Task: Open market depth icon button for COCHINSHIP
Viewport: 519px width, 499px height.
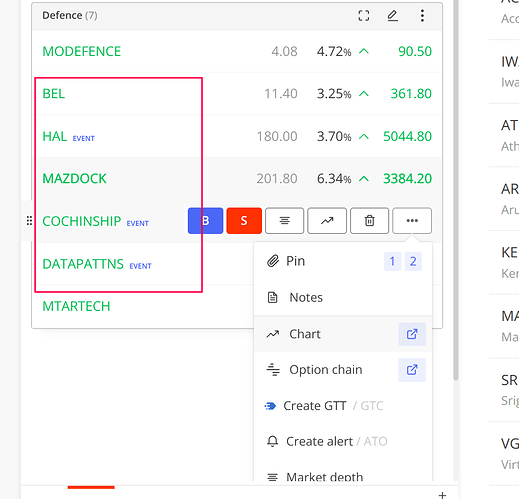Action: pos(284,221)
